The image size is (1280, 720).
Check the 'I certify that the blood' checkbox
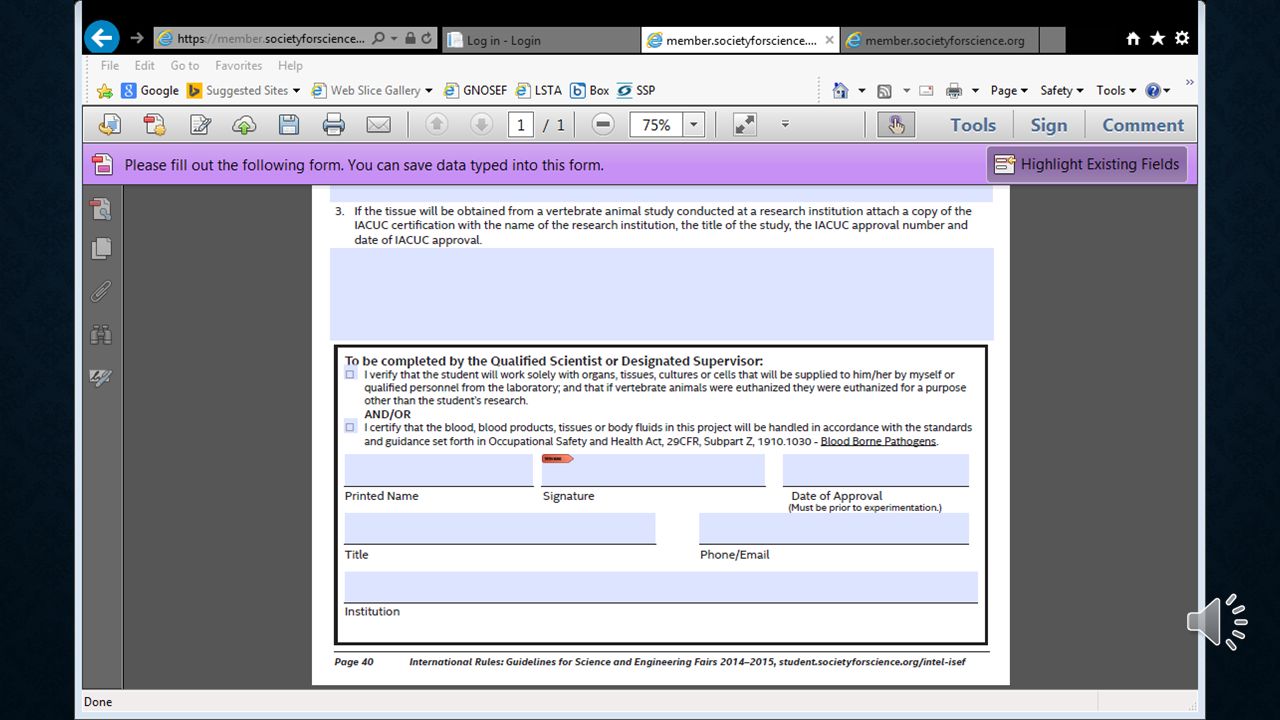(350, 427)
